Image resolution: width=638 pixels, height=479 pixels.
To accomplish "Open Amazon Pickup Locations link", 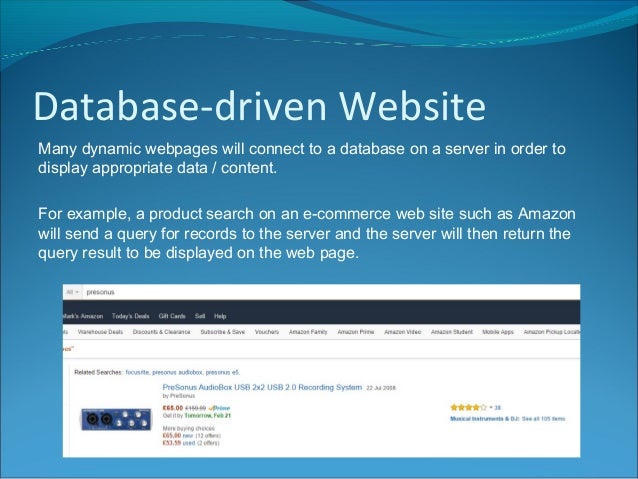I will click(552, 332).
